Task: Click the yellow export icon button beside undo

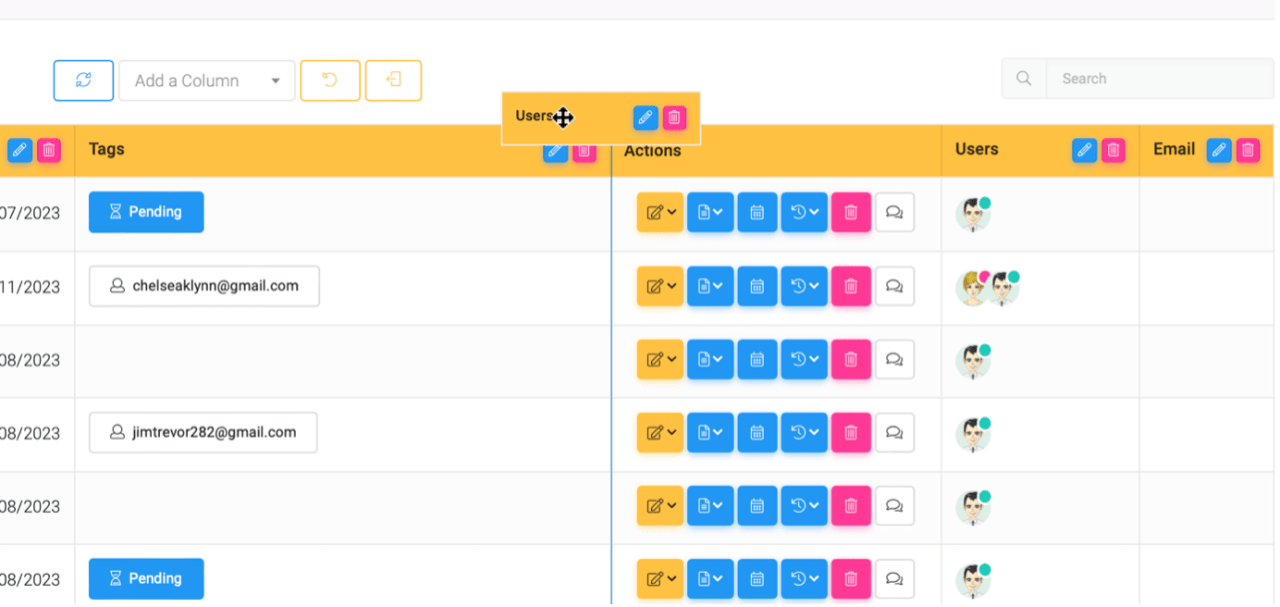Action: click(x=393, y=80)
